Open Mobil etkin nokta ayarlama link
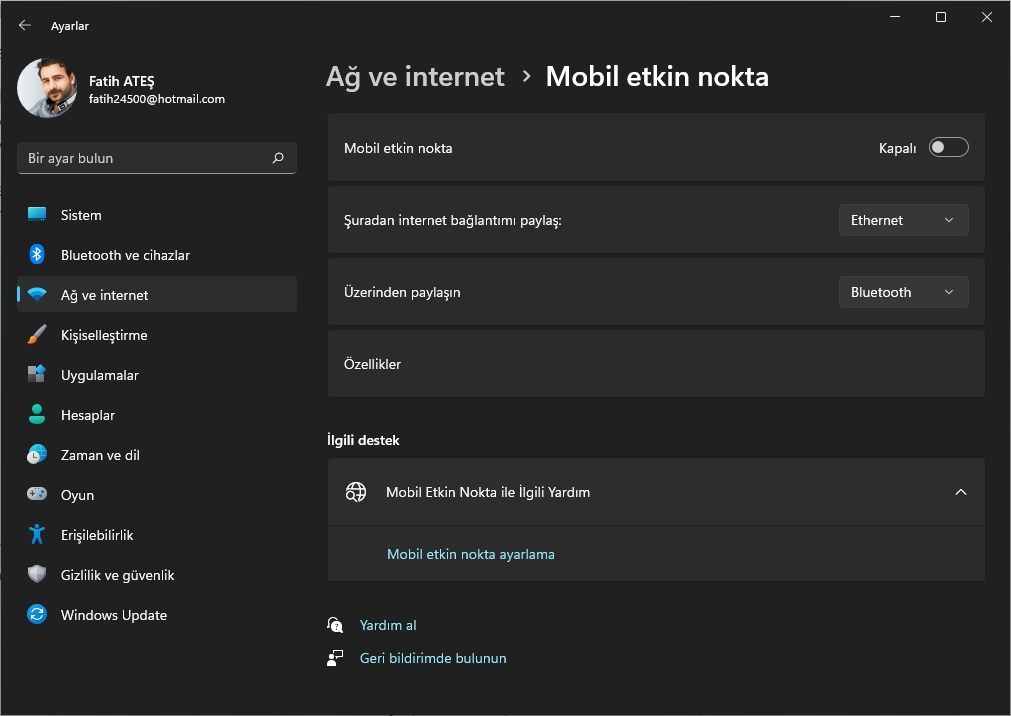Image resolution: width=1011 pixels, height=716 pixels. pos(471,553)
